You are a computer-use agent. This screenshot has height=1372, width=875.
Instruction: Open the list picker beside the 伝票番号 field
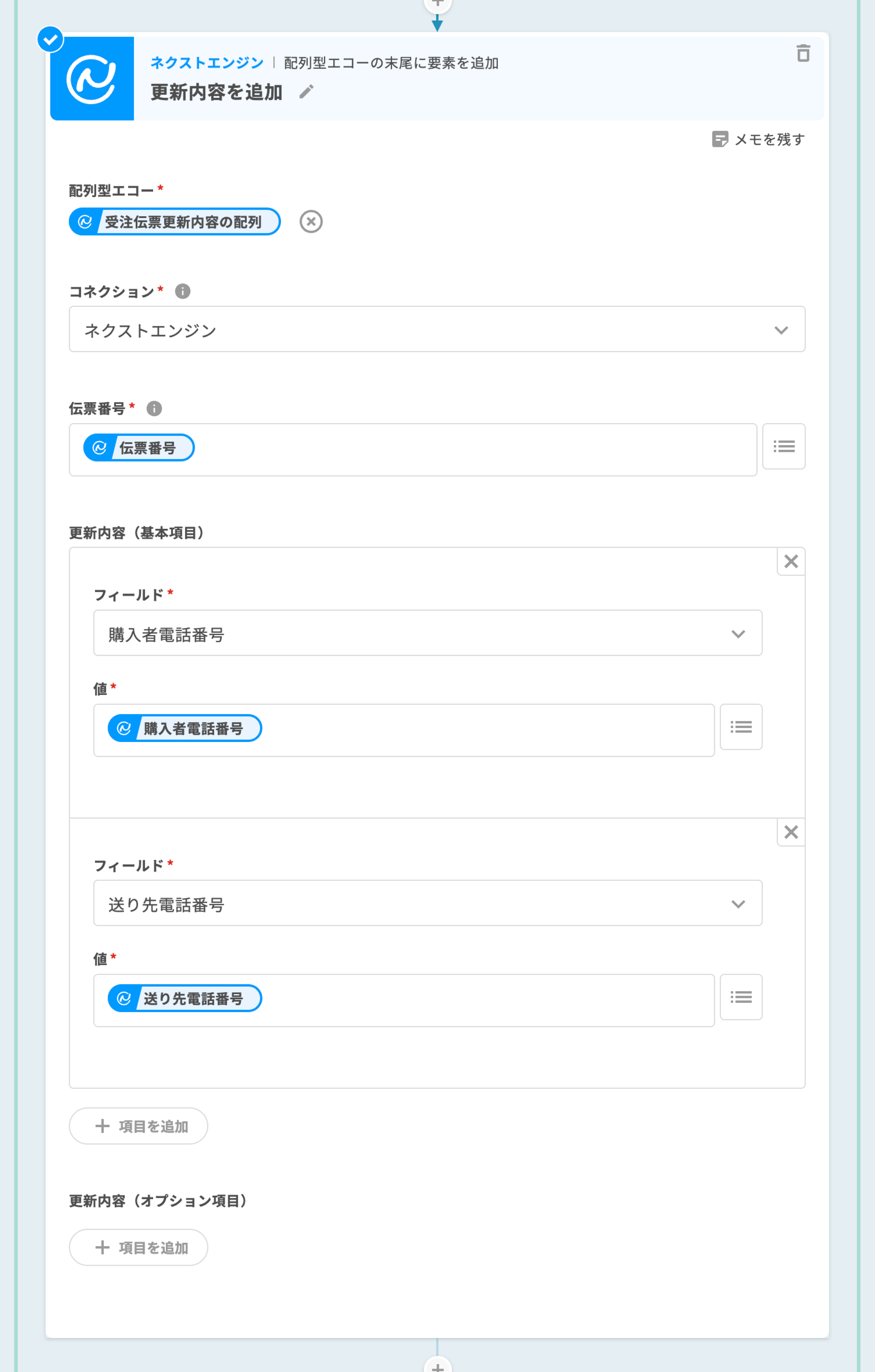pyautogui.click(x=783, y=446)
